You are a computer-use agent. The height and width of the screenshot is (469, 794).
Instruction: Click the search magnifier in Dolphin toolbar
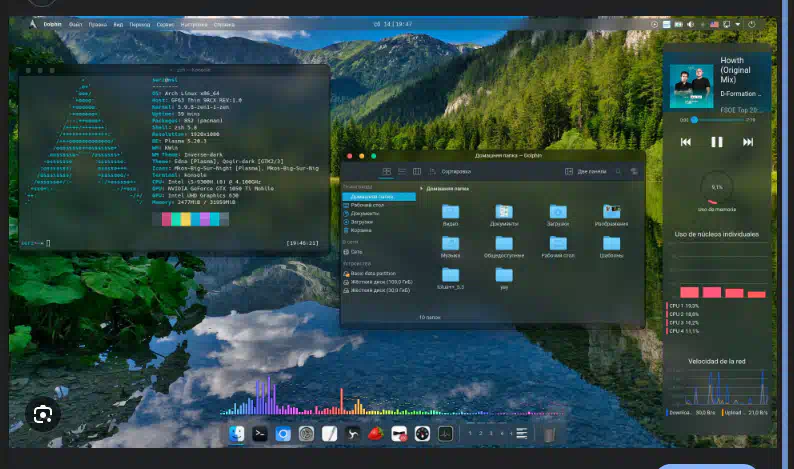coord(618,172)
